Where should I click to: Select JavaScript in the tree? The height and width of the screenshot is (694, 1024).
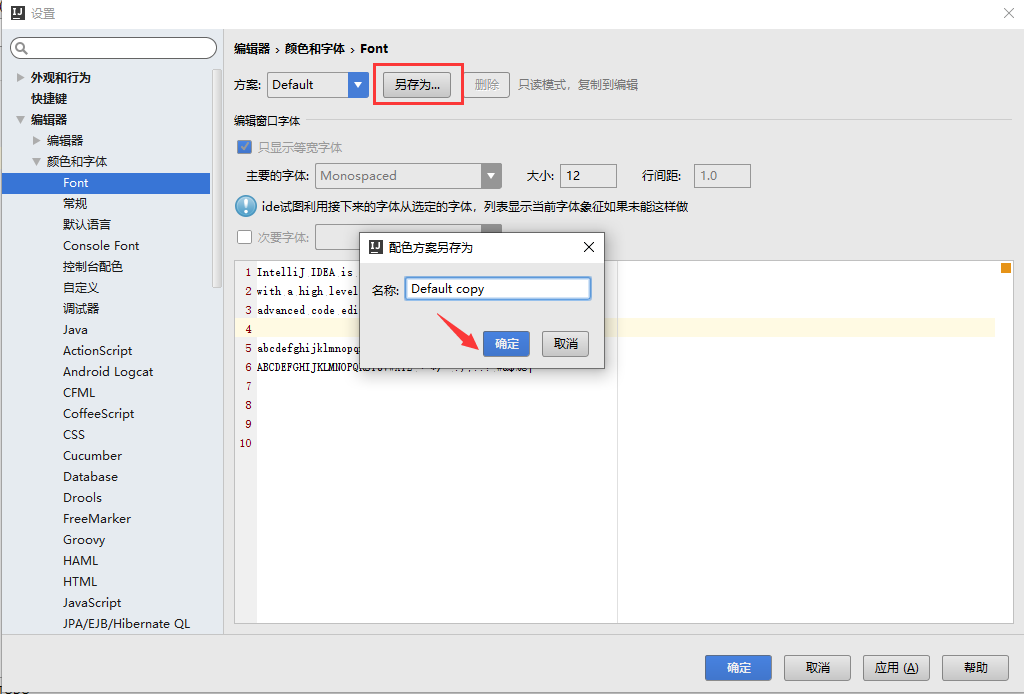point(92,603)
